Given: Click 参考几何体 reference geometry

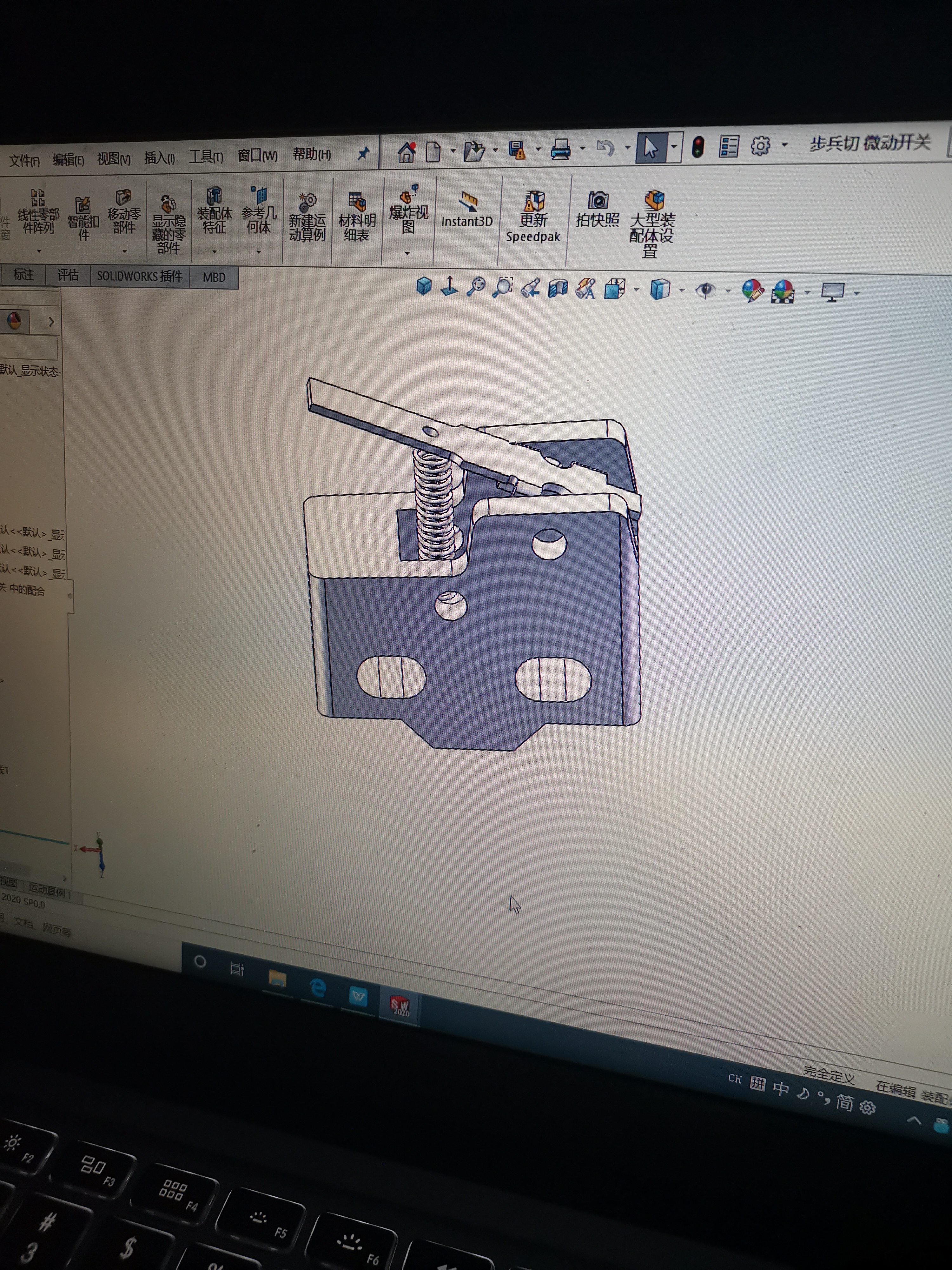Looking at the screenshot, I should pos(259,210).
